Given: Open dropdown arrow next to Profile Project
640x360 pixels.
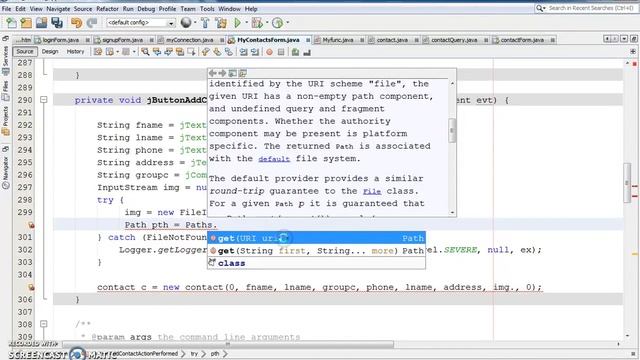Looking at the screenshot, I should pos(287,23).
